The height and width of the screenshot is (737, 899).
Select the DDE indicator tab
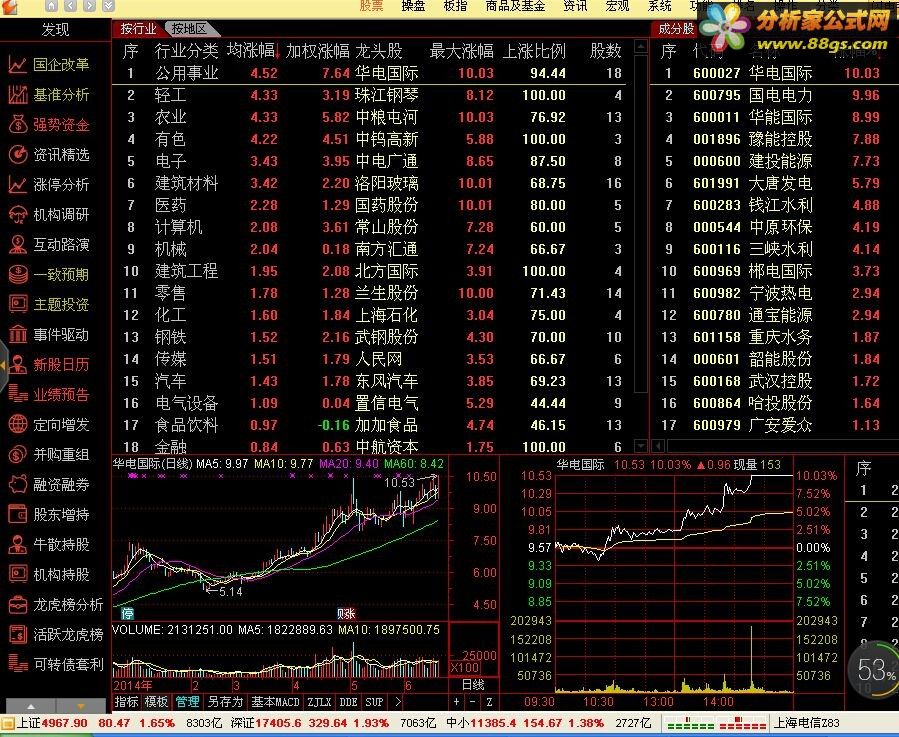348,701
